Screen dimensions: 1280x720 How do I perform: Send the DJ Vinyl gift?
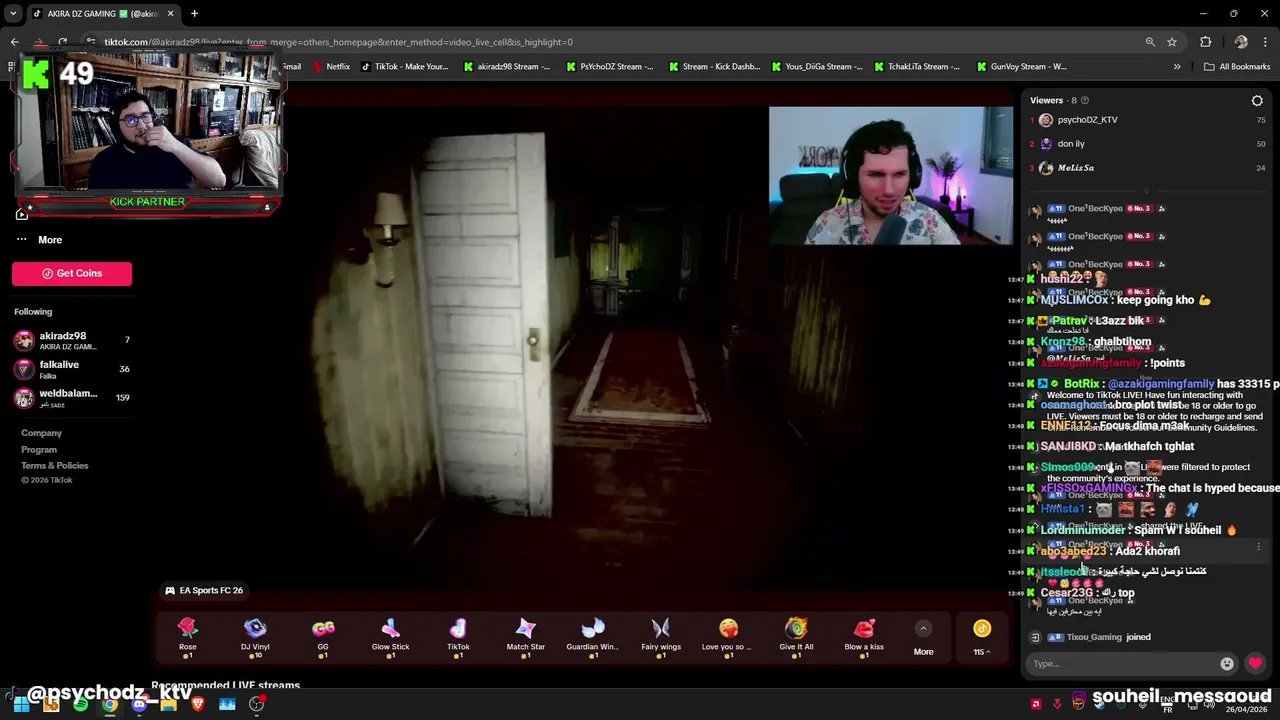pos(255,636)
